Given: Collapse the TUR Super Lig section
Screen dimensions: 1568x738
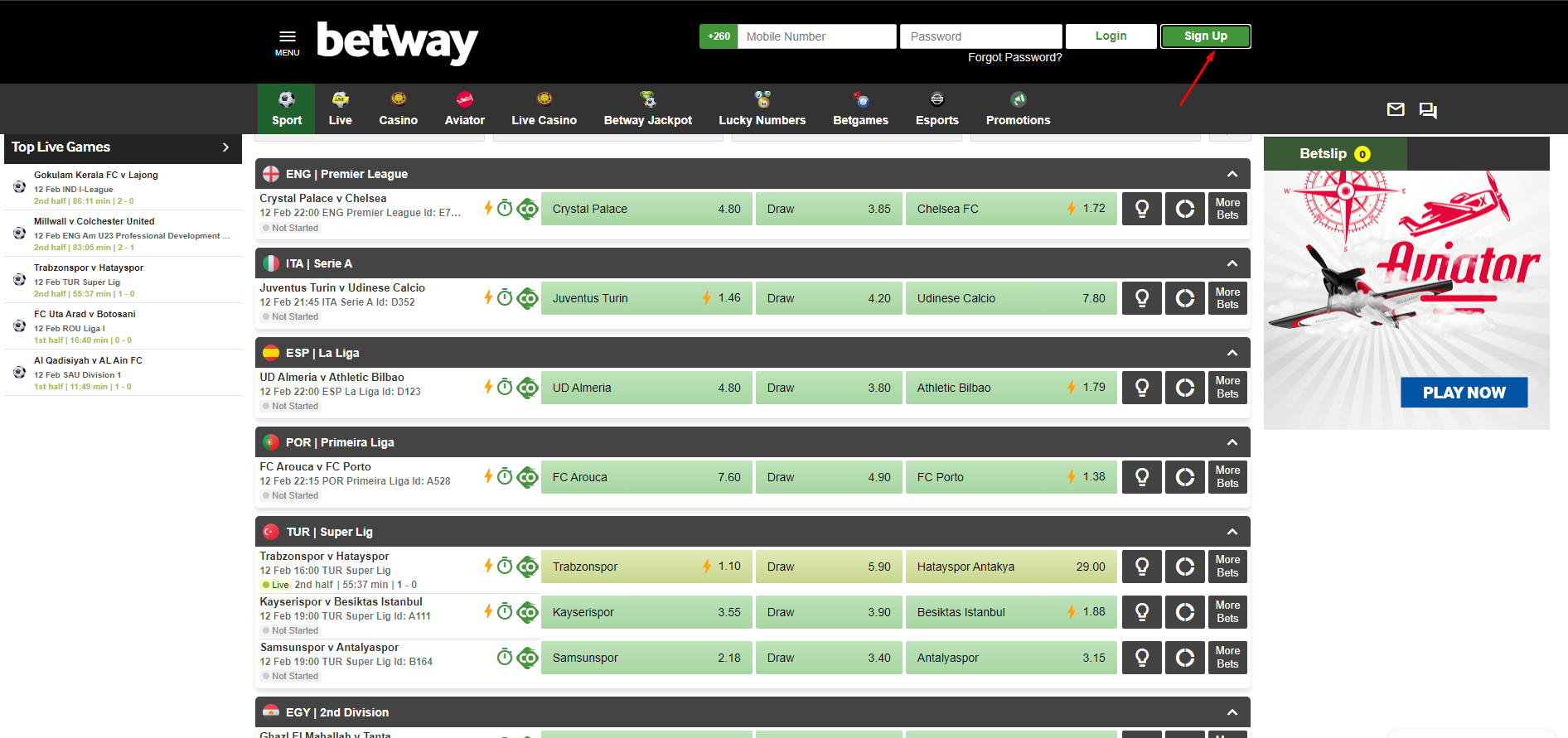Looking at the screenshot, I should tap(1232, 532).
